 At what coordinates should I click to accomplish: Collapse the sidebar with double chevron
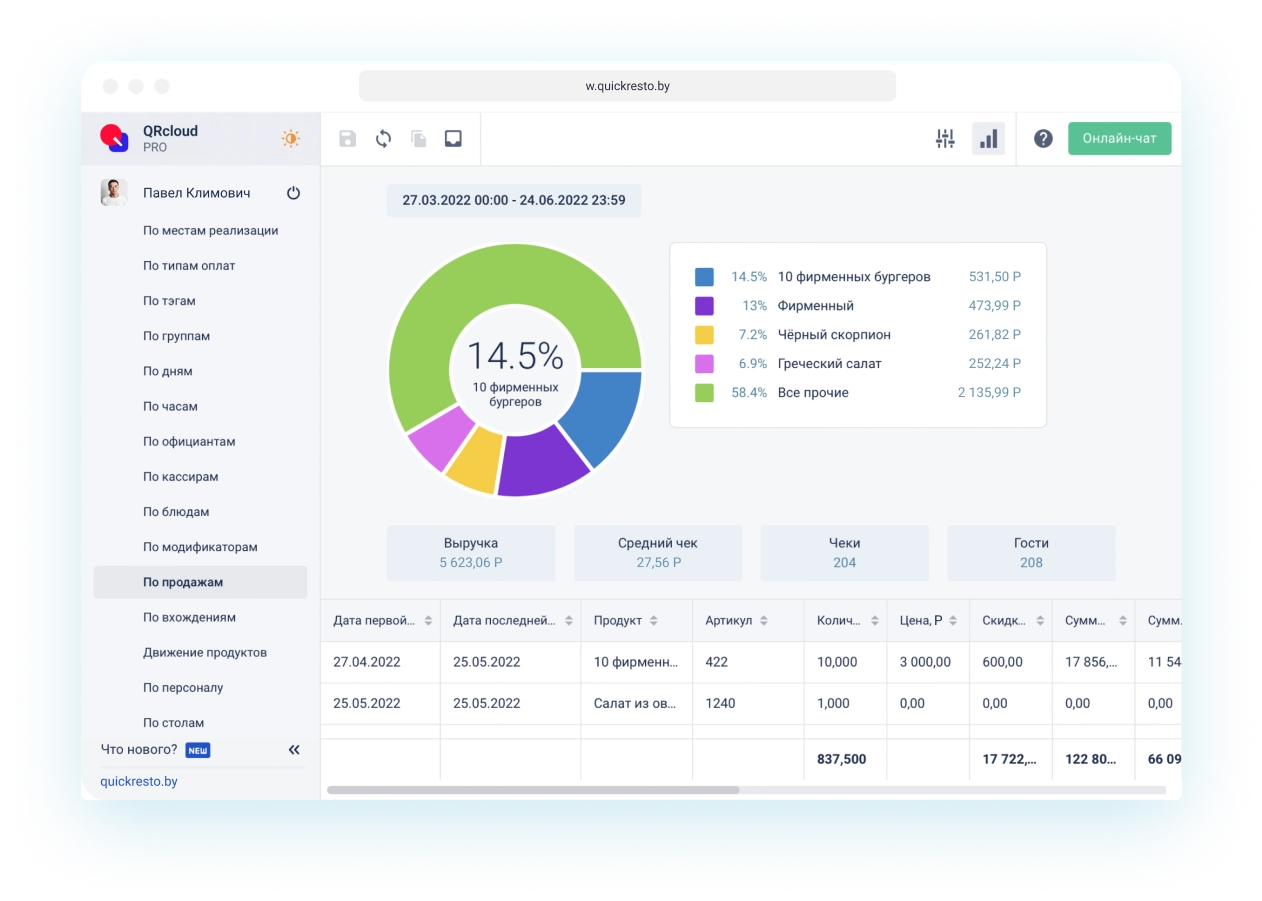pos(294,750)
